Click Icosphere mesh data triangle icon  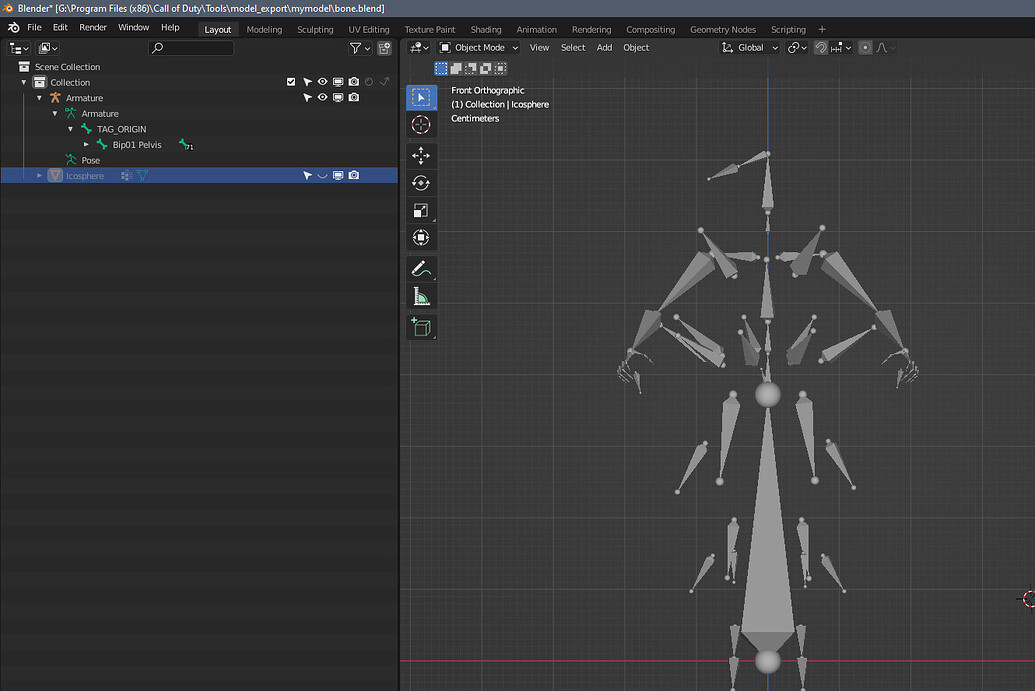pos(143,176)
